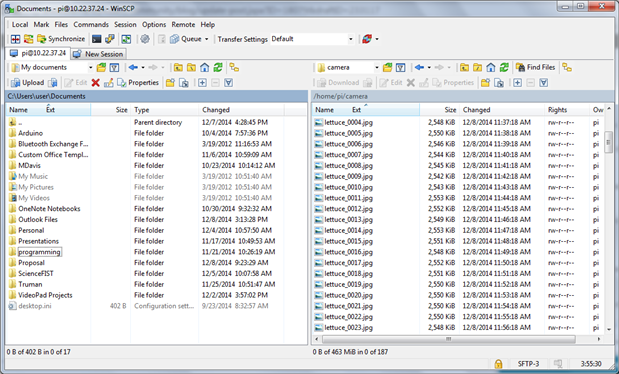Click the Compare Directories icon
Viewport: 619px width, 374px height.
point(15,39)
